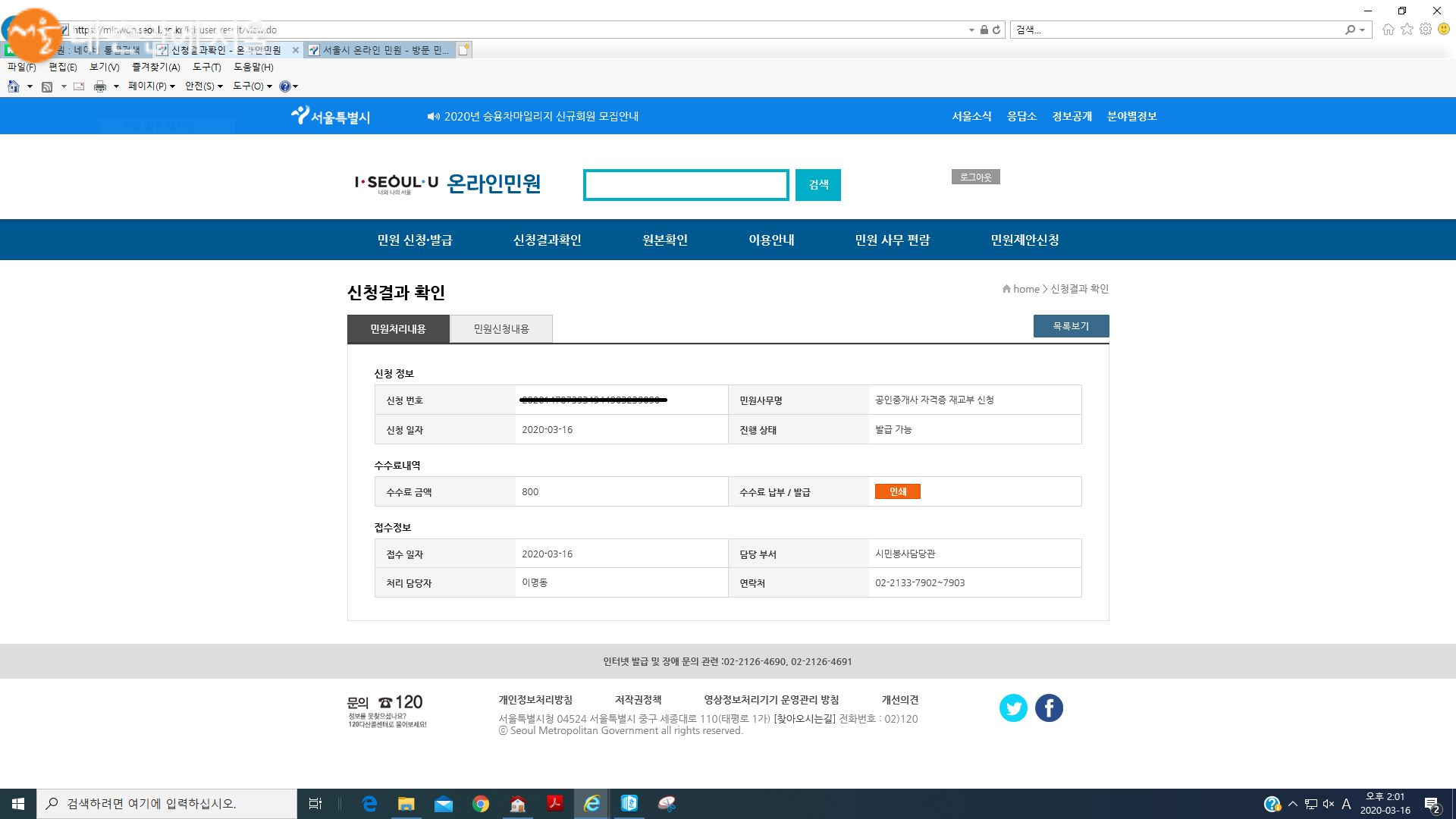This screenshot has height=819, width=1456.
Task: Click the favorites star icon
Action: (x=1407, y=30)
